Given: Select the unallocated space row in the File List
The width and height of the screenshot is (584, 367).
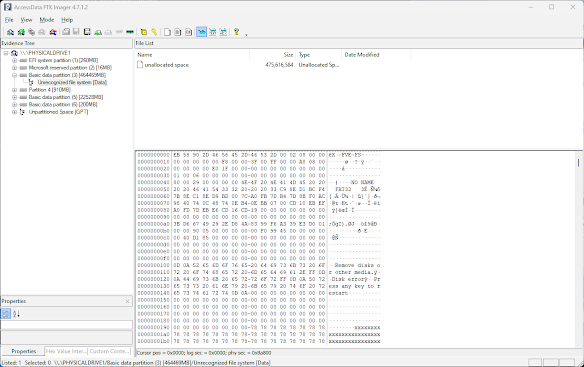Looking at the screenshot, I should point(238,65).
